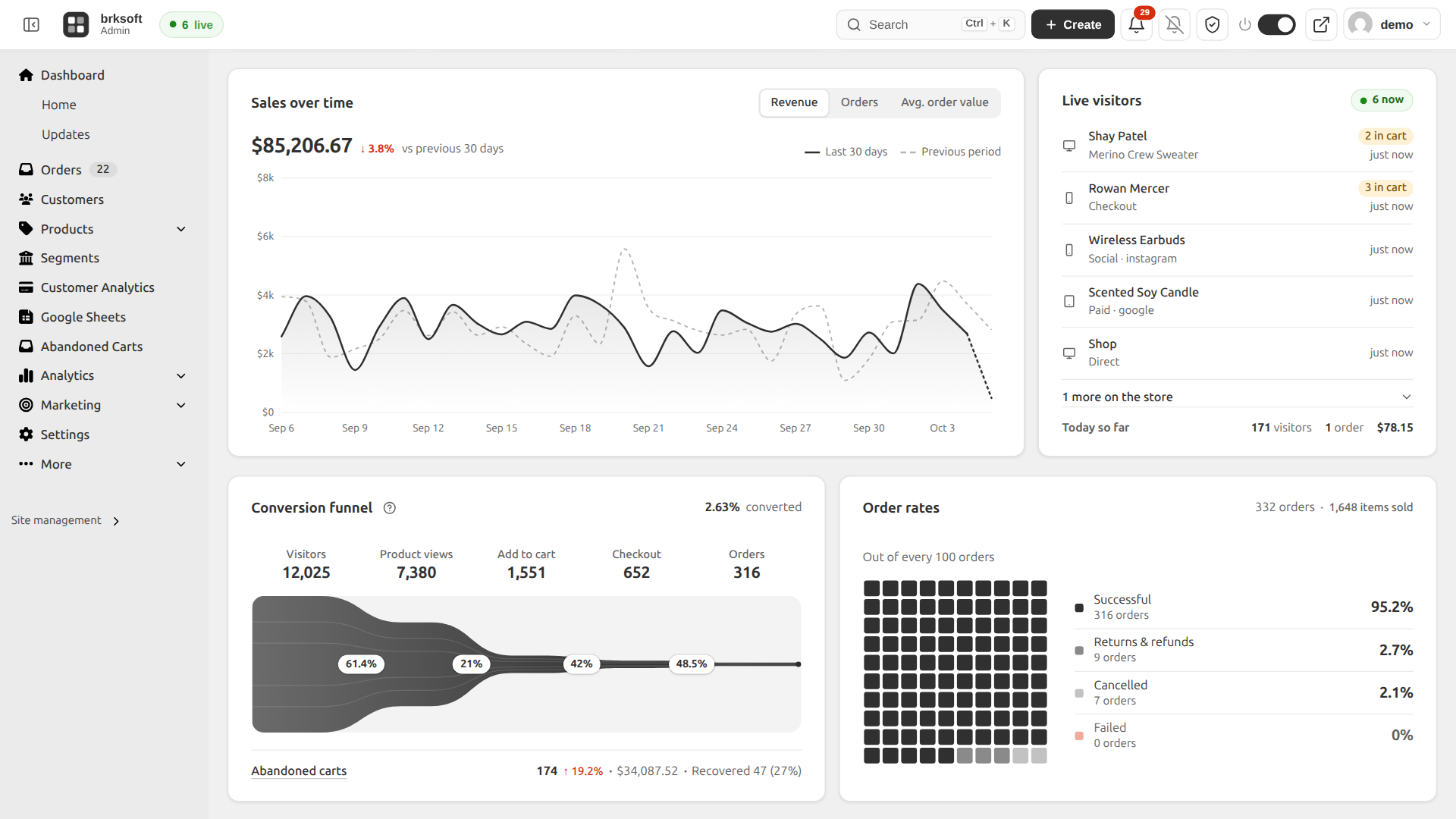Expand the Products submenu
Viewport: 1456px width, 819px height.
[x=181, y=229]
